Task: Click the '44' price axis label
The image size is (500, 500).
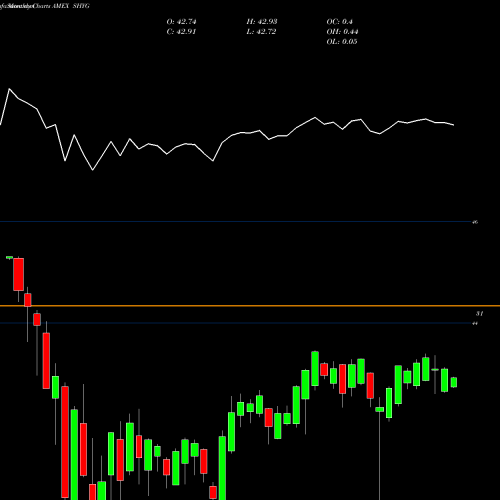Action: [x=475, y=323]
